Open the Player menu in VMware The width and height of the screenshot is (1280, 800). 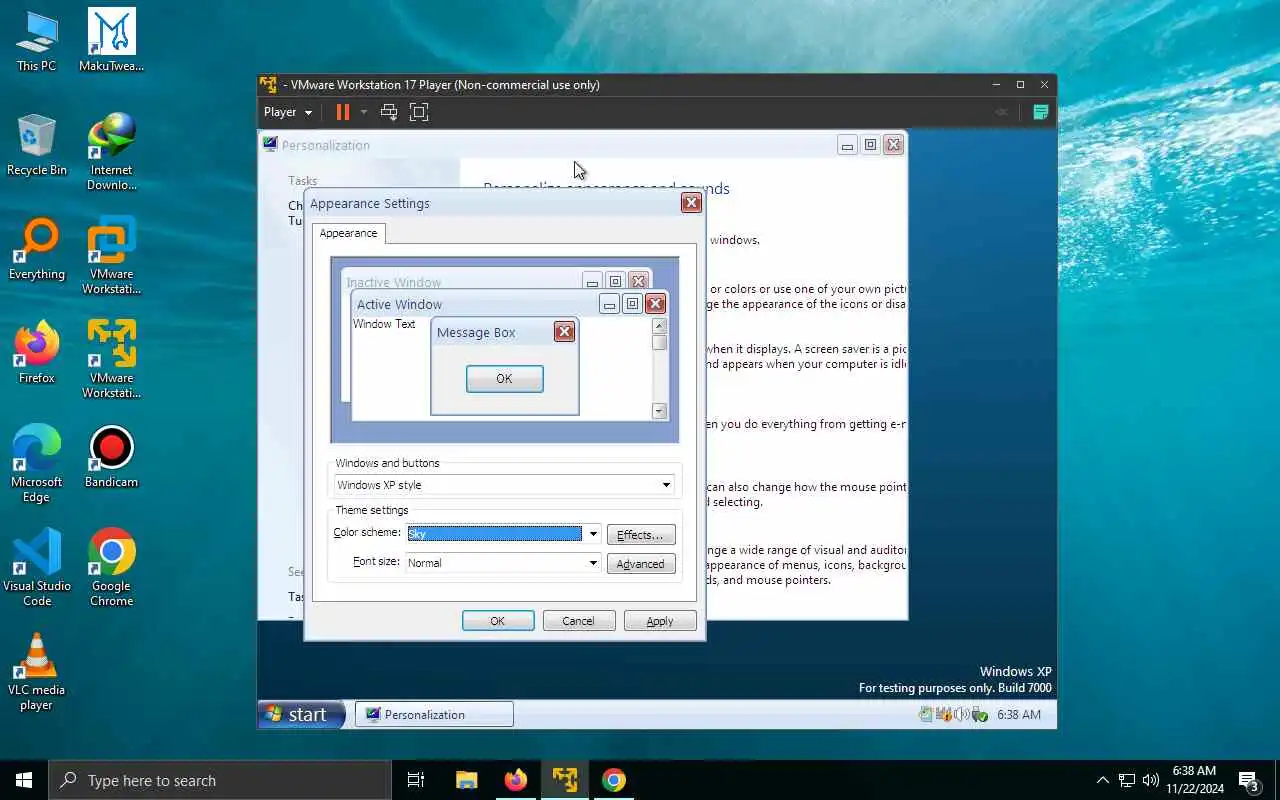coord(288,112)
